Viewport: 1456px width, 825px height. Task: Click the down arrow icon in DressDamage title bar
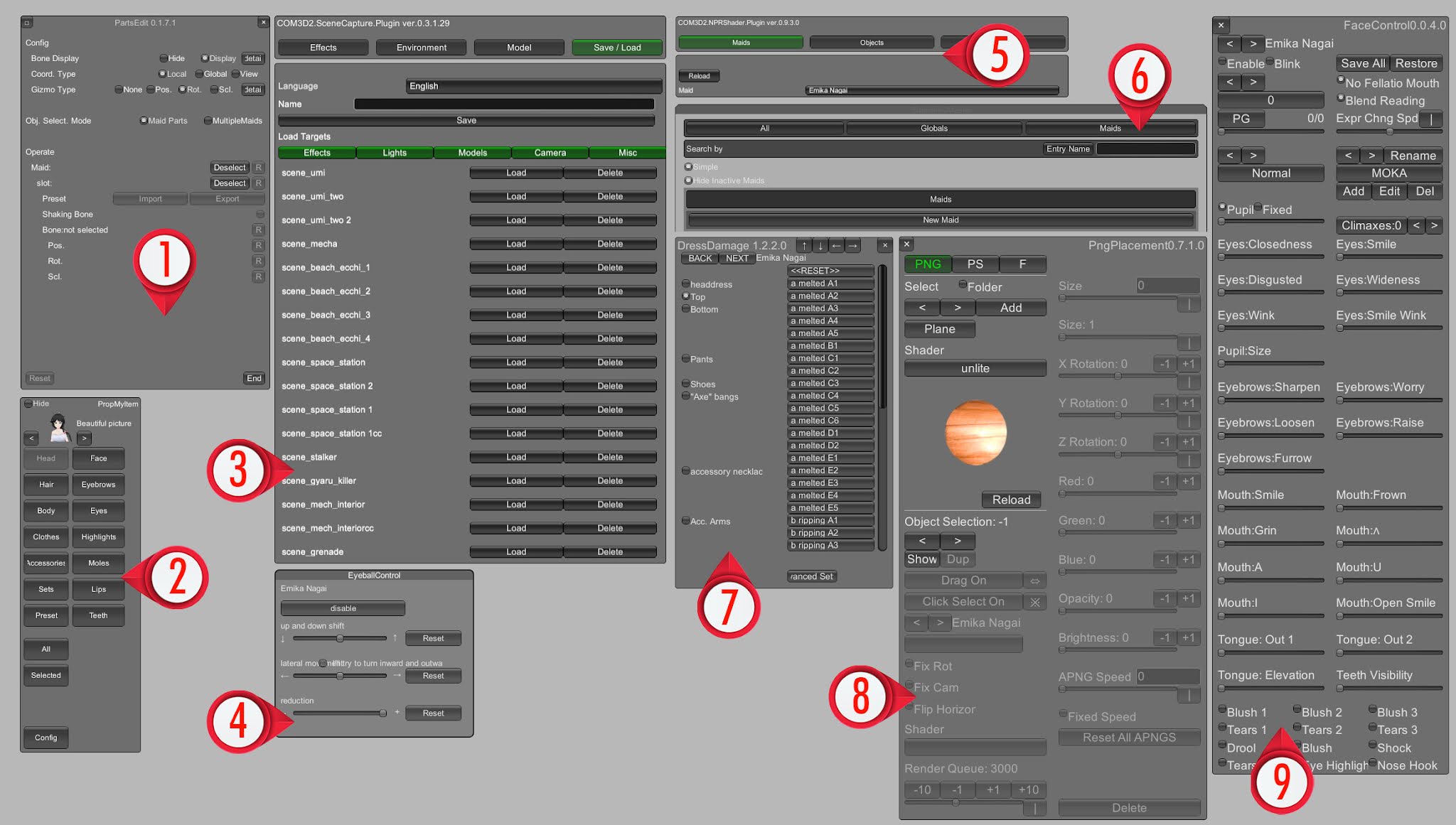(820, 244)
